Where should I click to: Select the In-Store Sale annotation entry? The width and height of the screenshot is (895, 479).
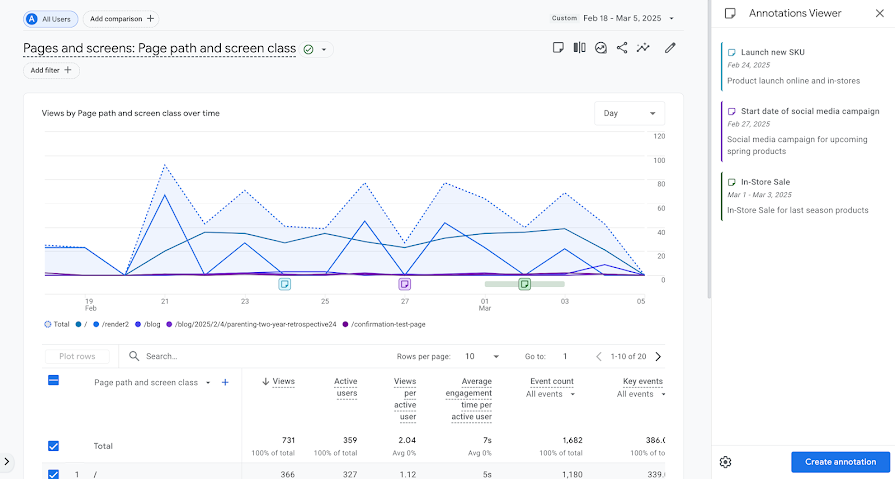tap(803, 196)
